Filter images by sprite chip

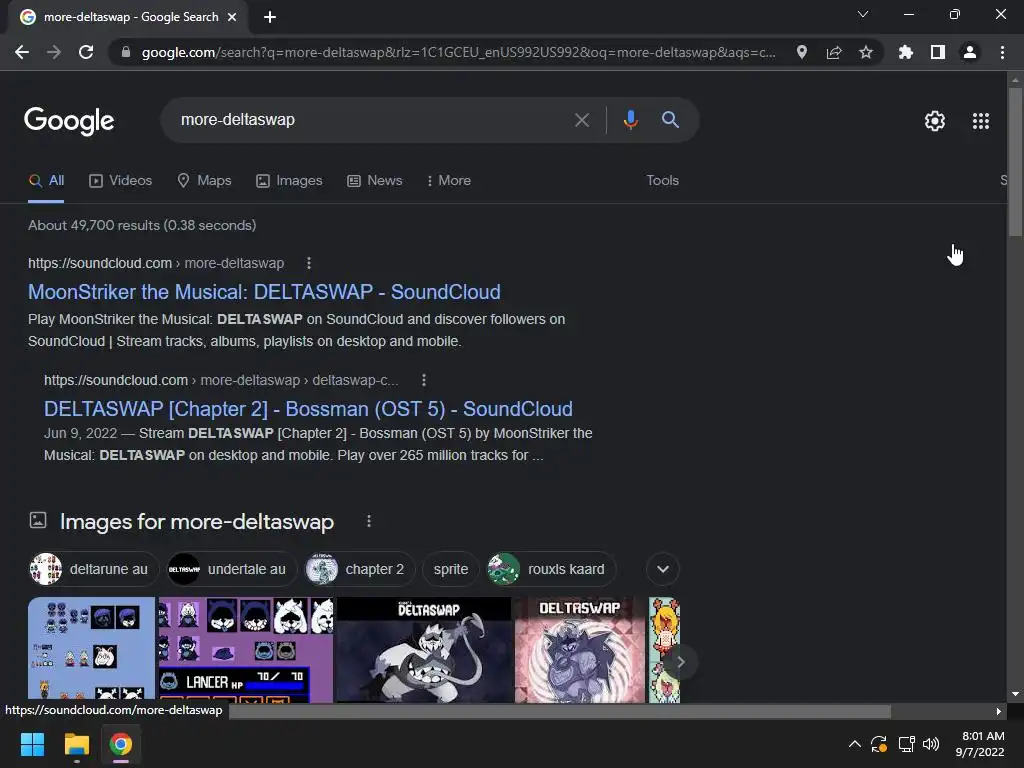(x=451, y=569)
